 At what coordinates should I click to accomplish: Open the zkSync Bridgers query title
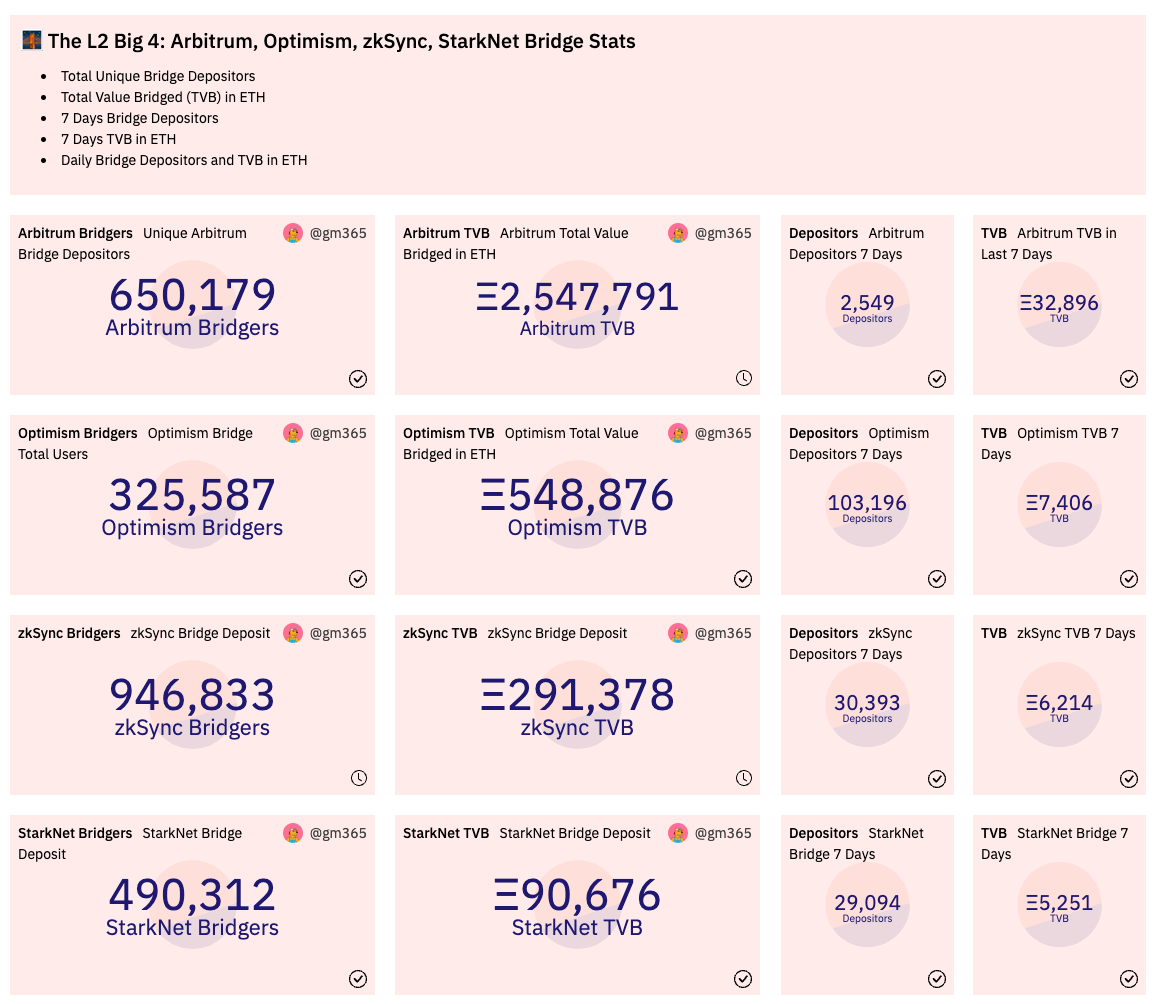[x=69, y=633]
